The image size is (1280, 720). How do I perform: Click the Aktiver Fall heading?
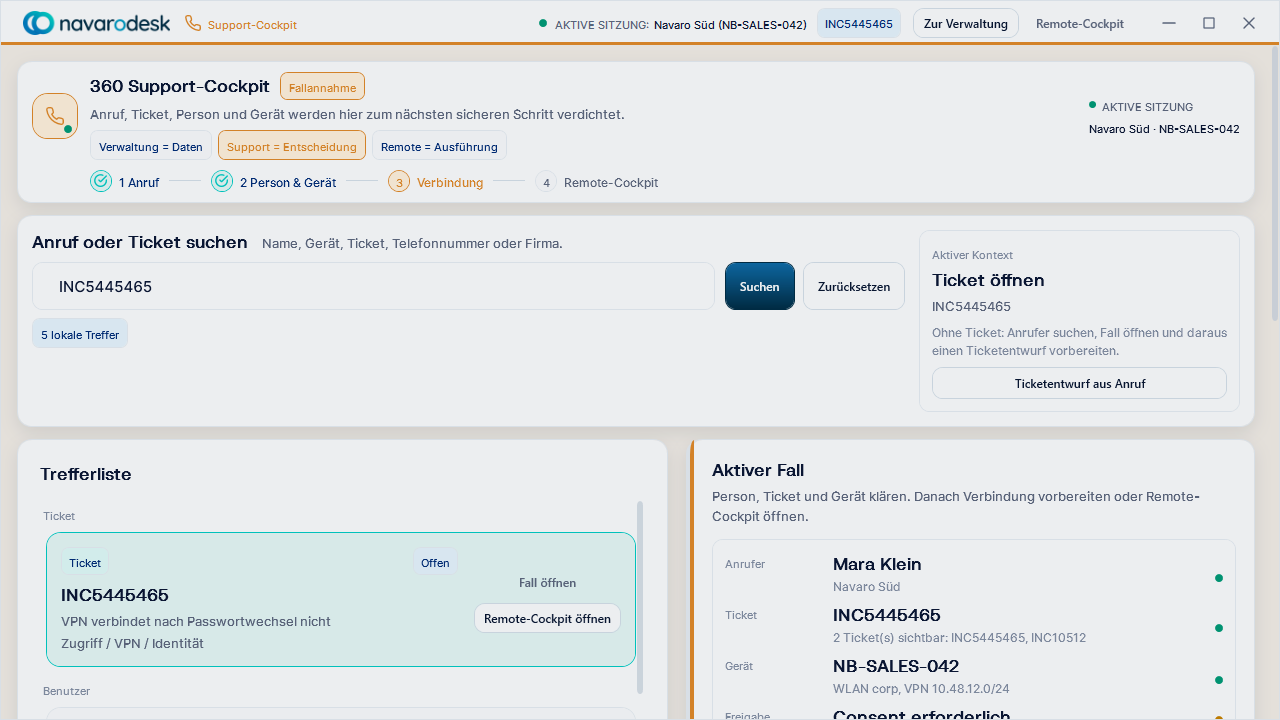(x=758, y=470)
